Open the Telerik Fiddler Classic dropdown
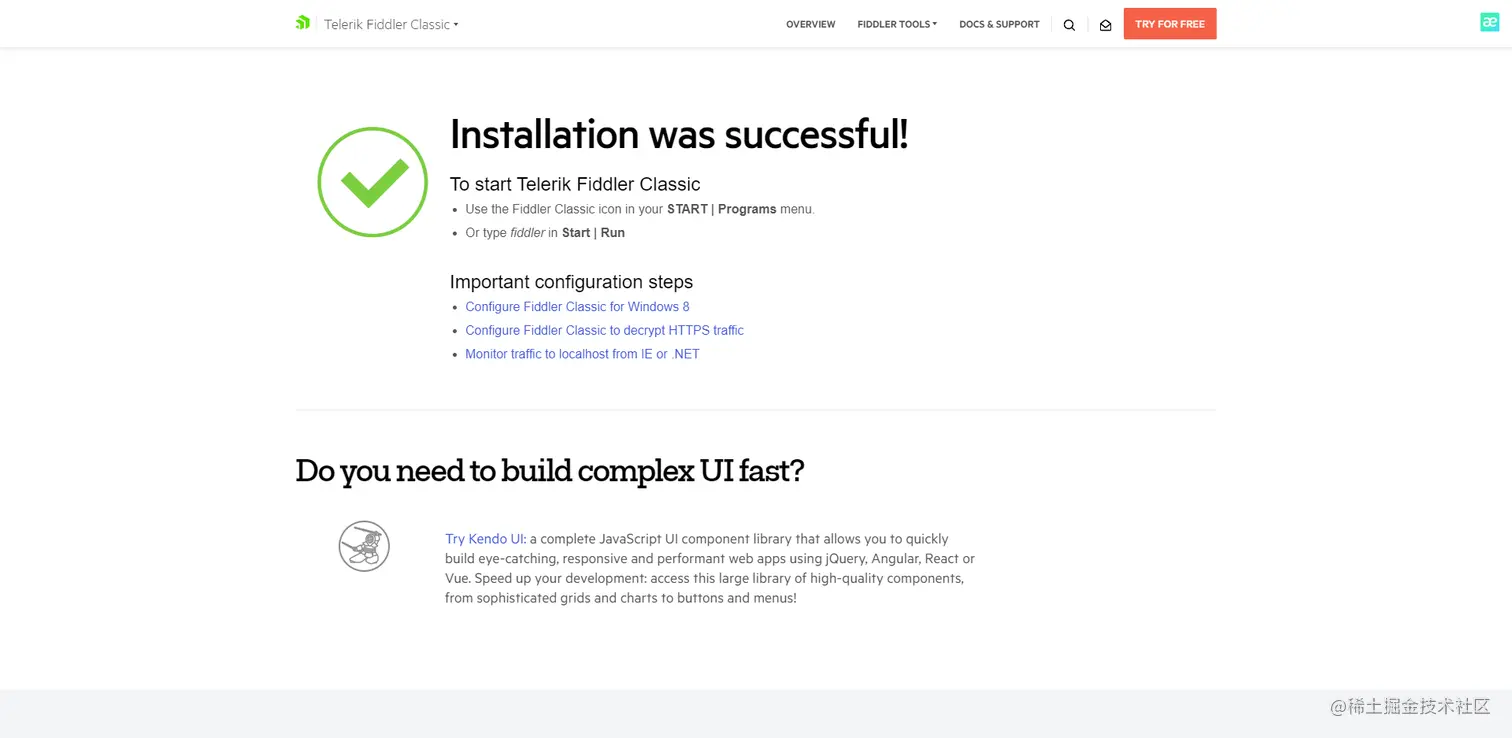Viewport: 1512px width, 738px height. pyautogui.click(x=391, y=24)
